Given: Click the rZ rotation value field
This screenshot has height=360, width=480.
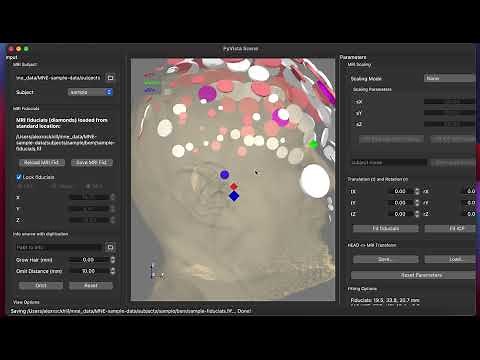Looking at the screenshot, I should pyautogui.click(x=468, y=214).
